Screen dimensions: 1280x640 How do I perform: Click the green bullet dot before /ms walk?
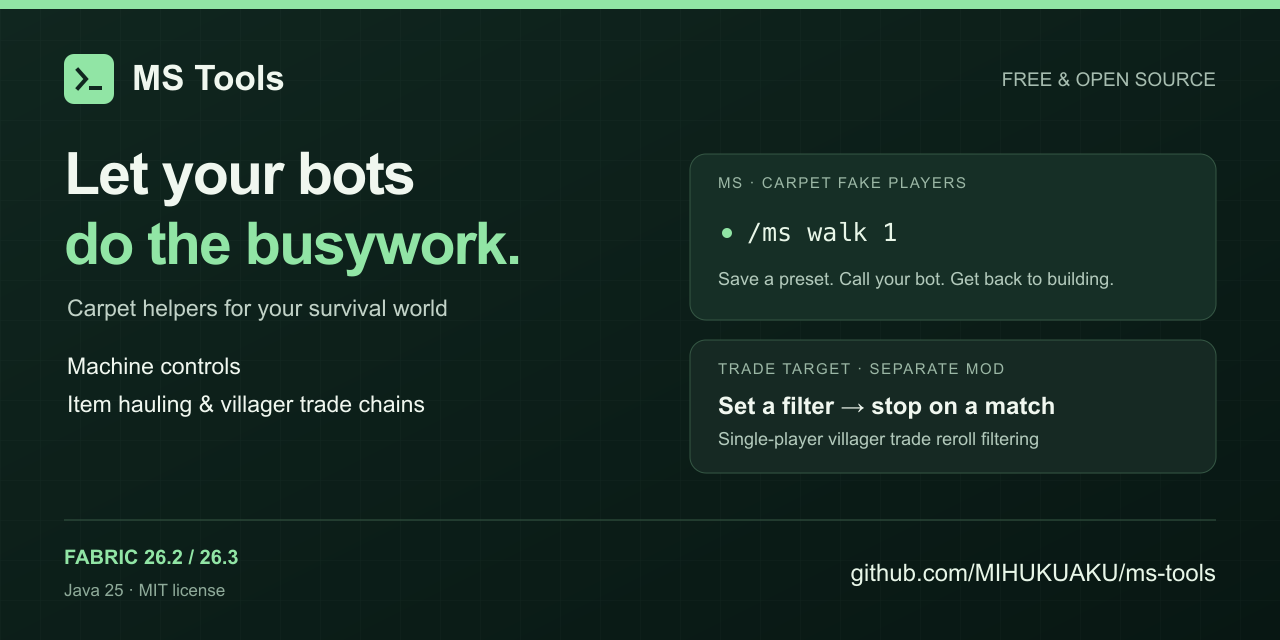[x=727, y=233]
